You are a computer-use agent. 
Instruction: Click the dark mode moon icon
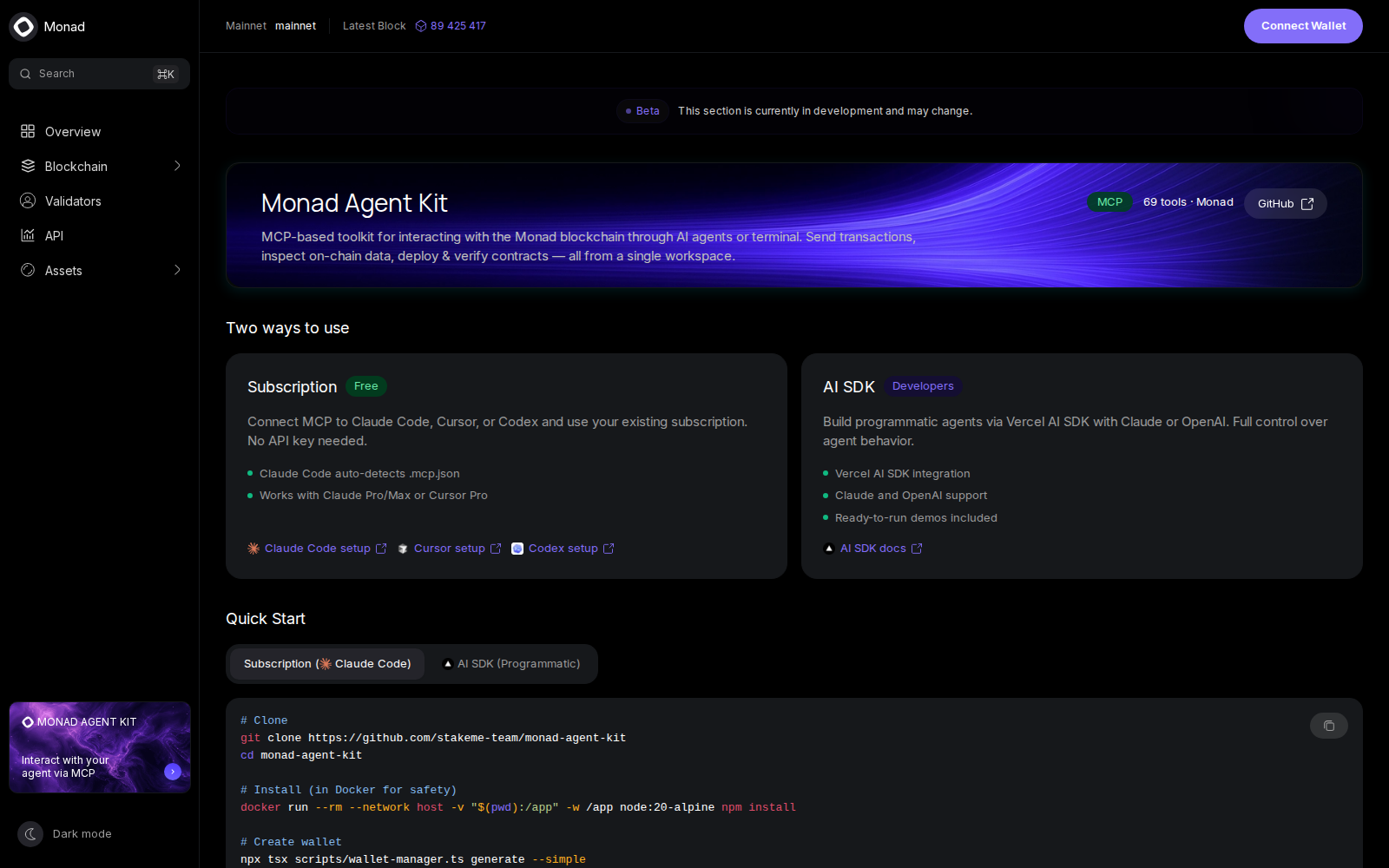(x=30, y=834)
